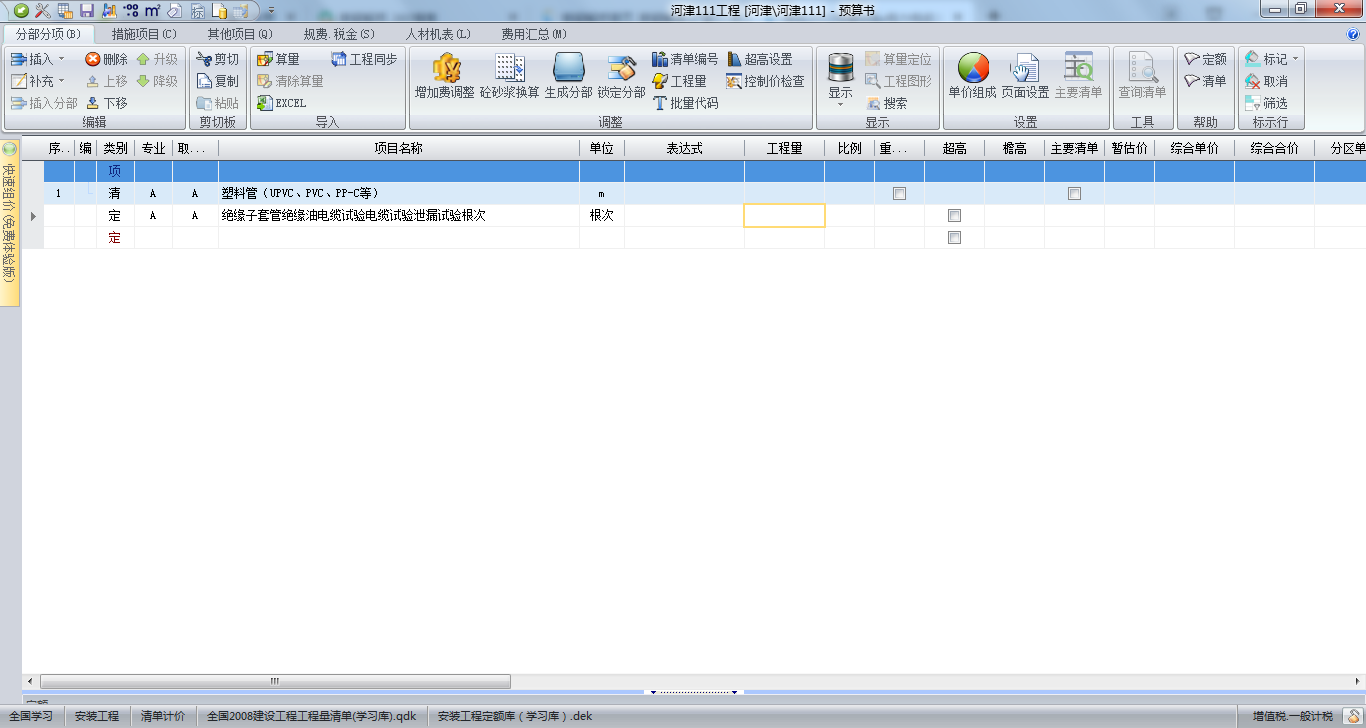Click the m² icon in the quick access bar
Screen dimensions: 1366x728
point(152,10)
